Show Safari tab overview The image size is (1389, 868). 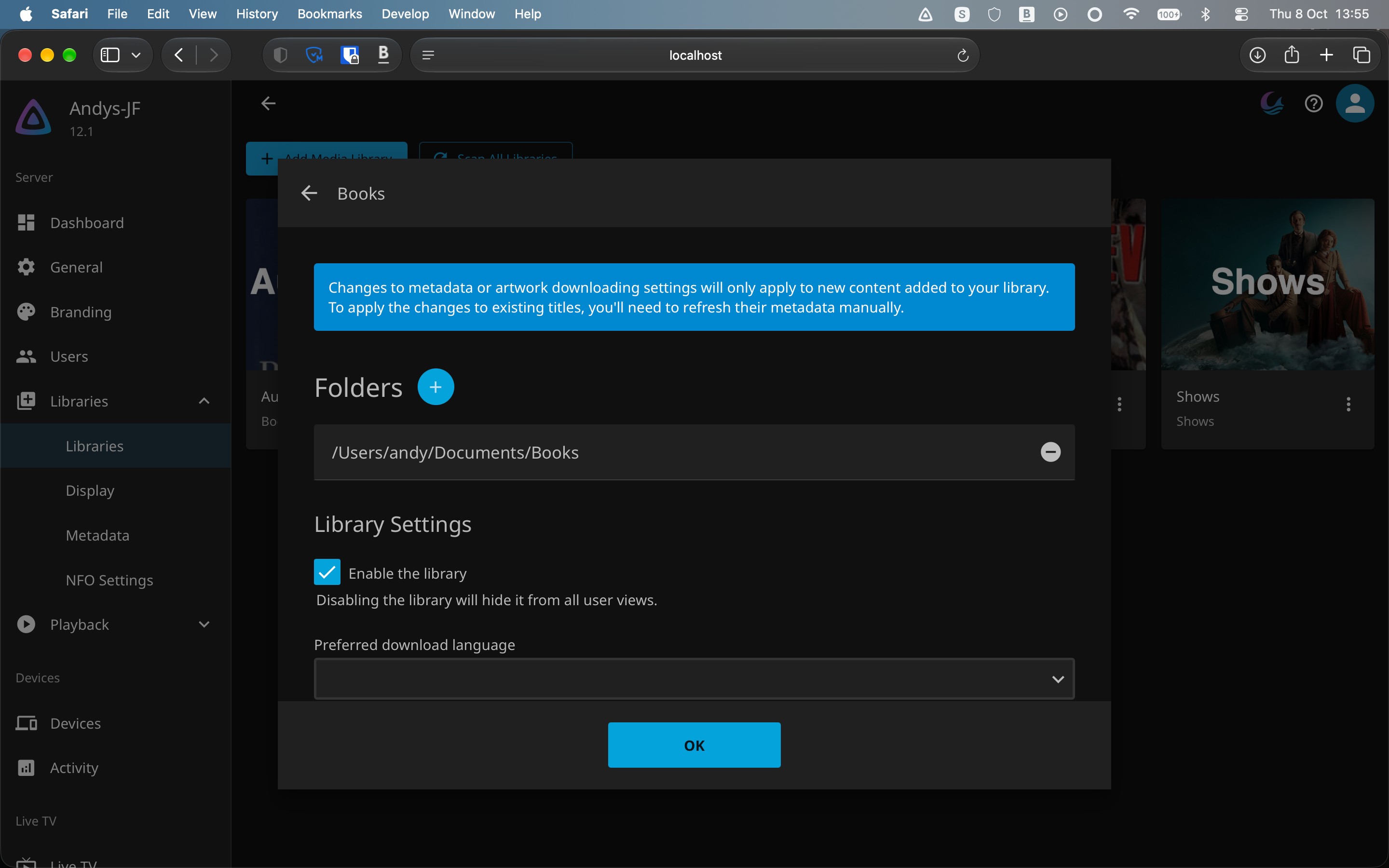click(1361, 55)
